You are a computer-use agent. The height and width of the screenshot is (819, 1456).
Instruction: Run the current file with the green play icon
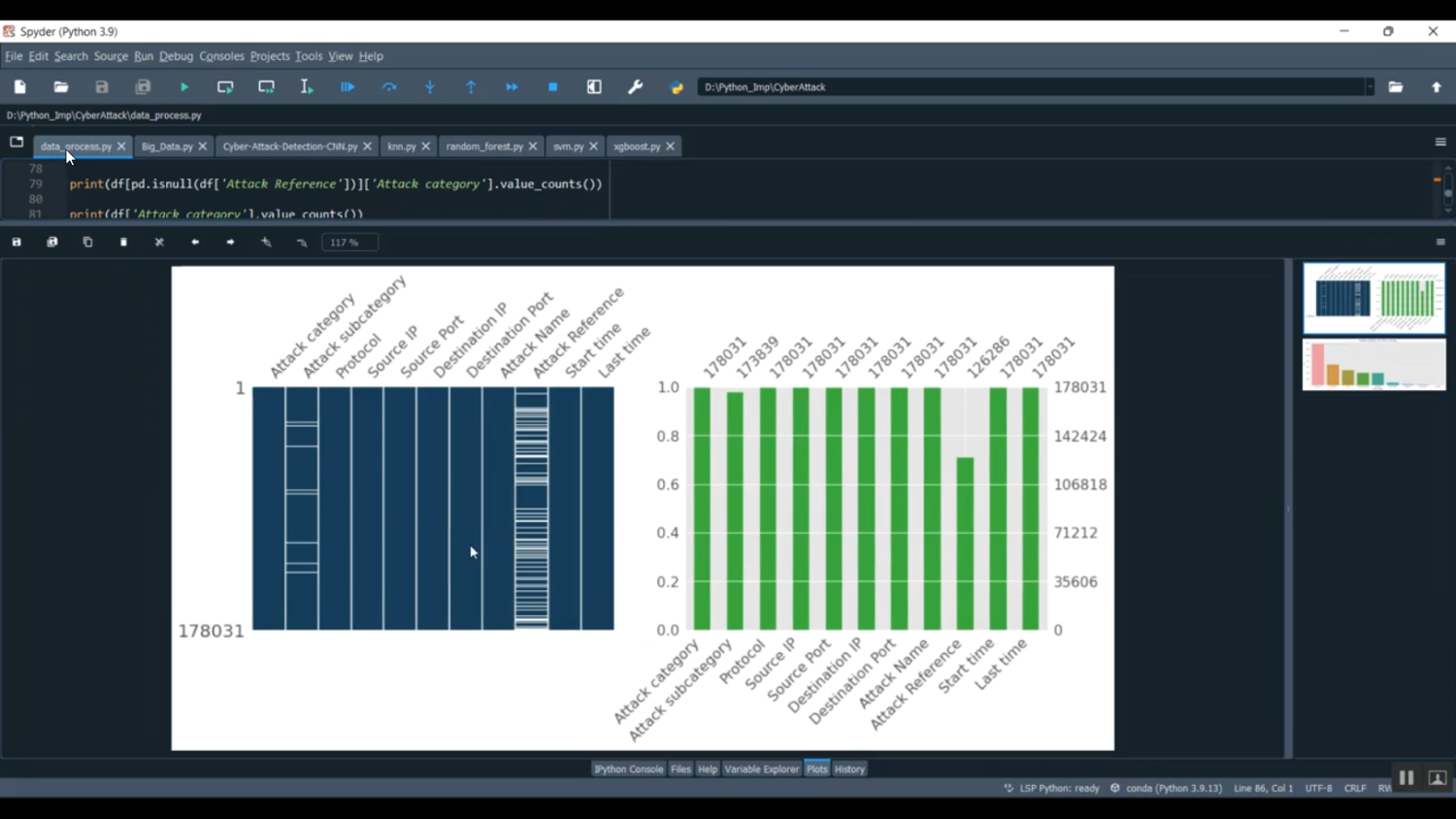click(184, 87)
